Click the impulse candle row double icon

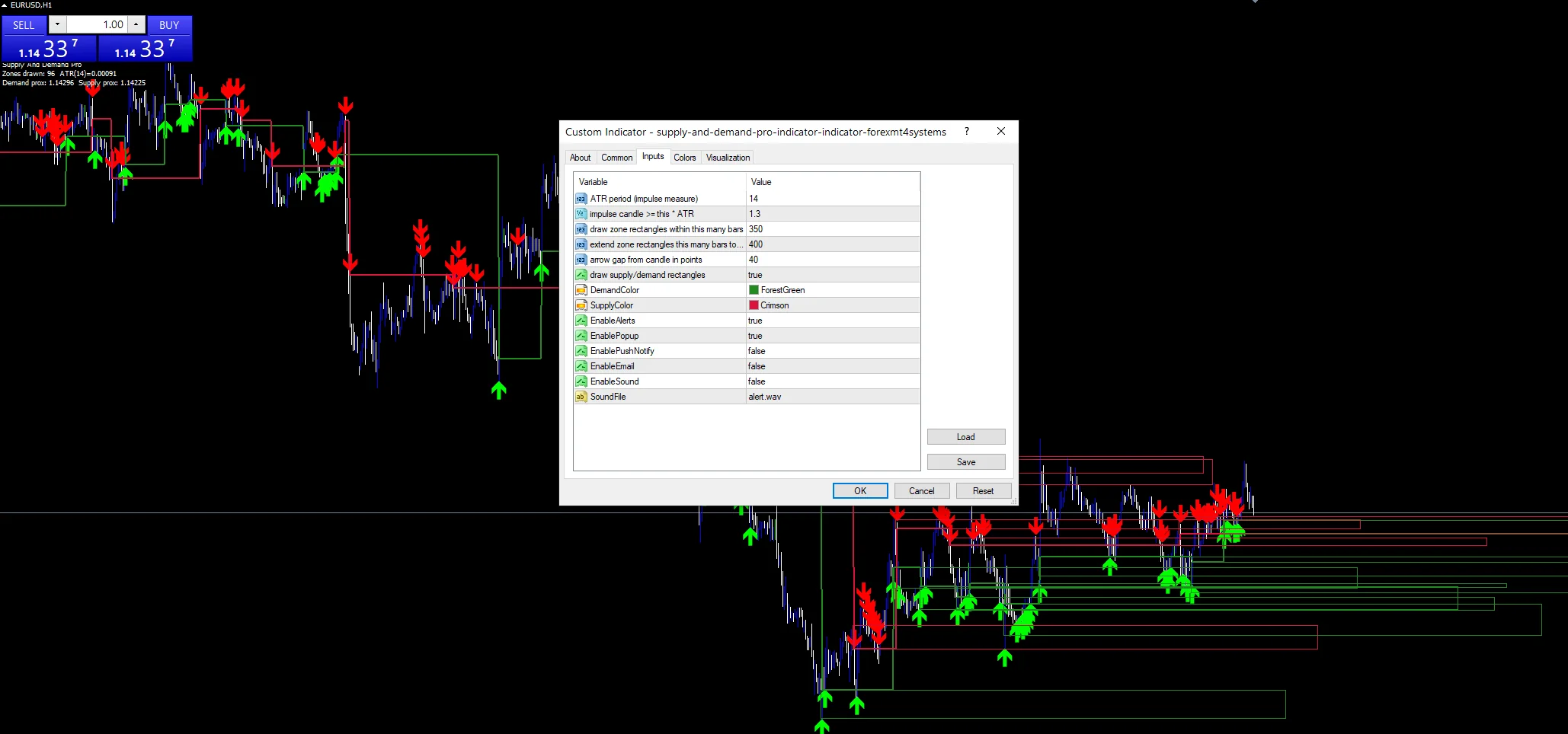pos(581,214)
